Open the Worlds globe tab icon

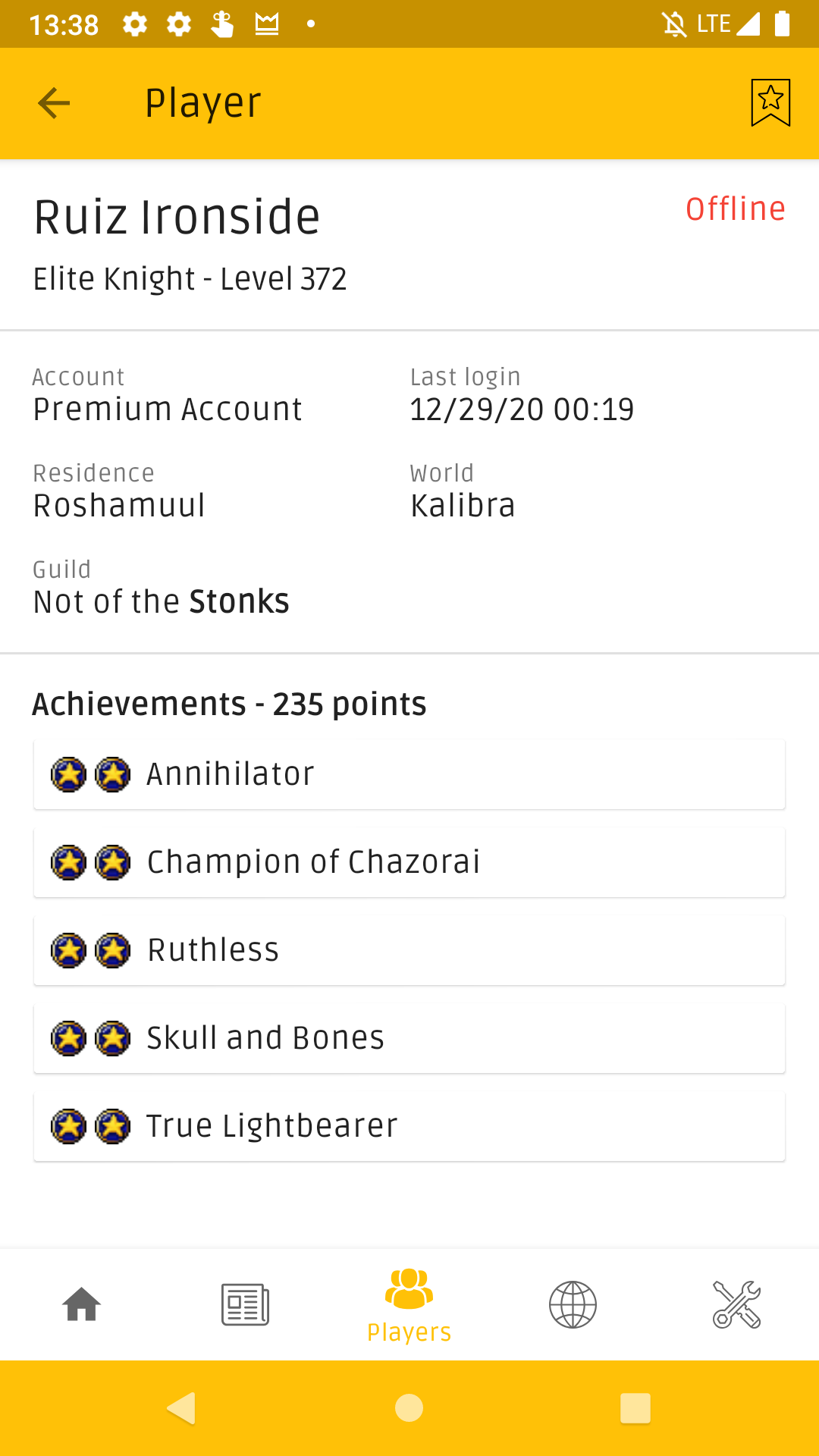[573, 1304]
